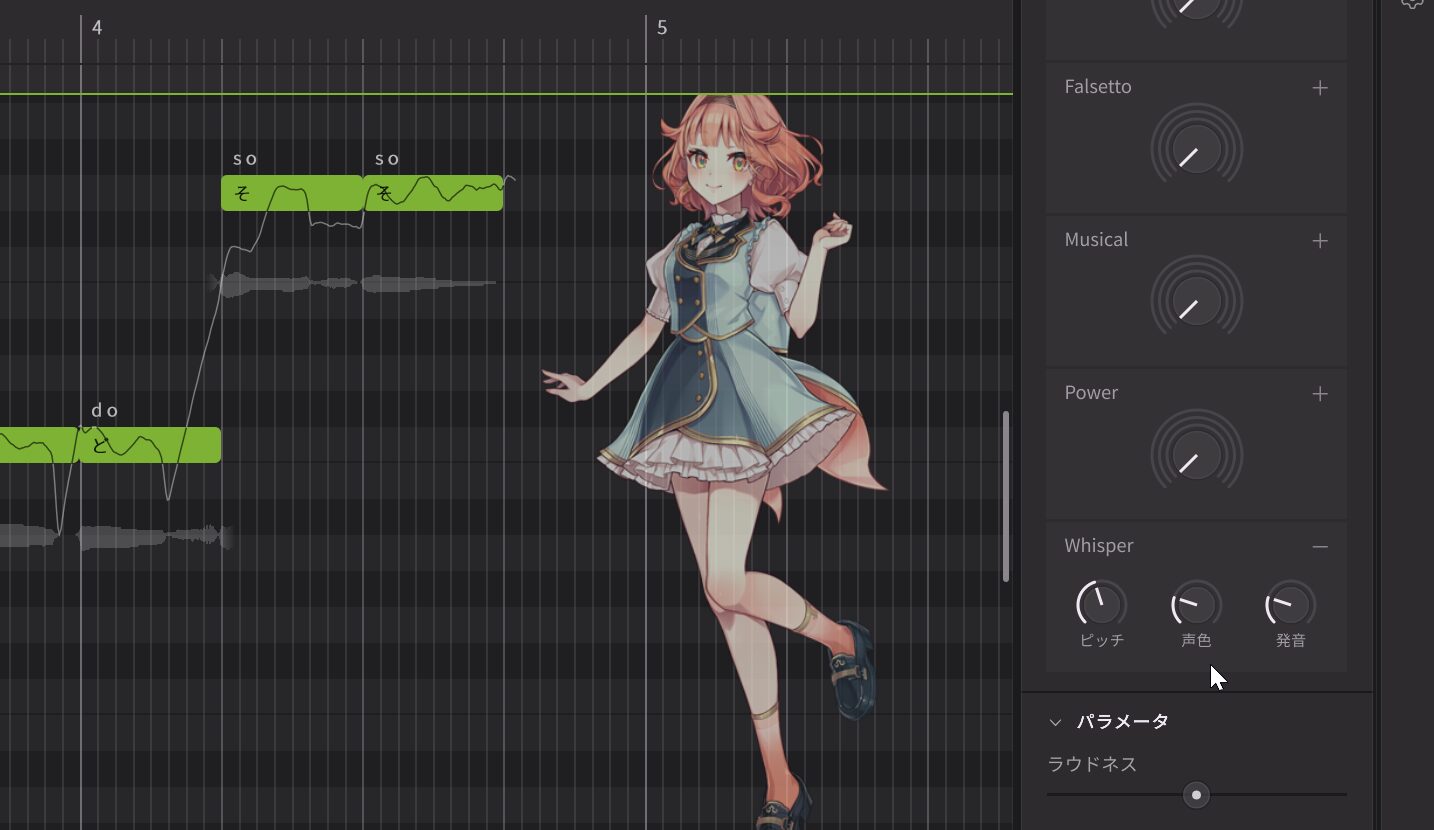Expand the Falsetto voice mode options
The image size is (1434, 830).
coord(1320,88)
